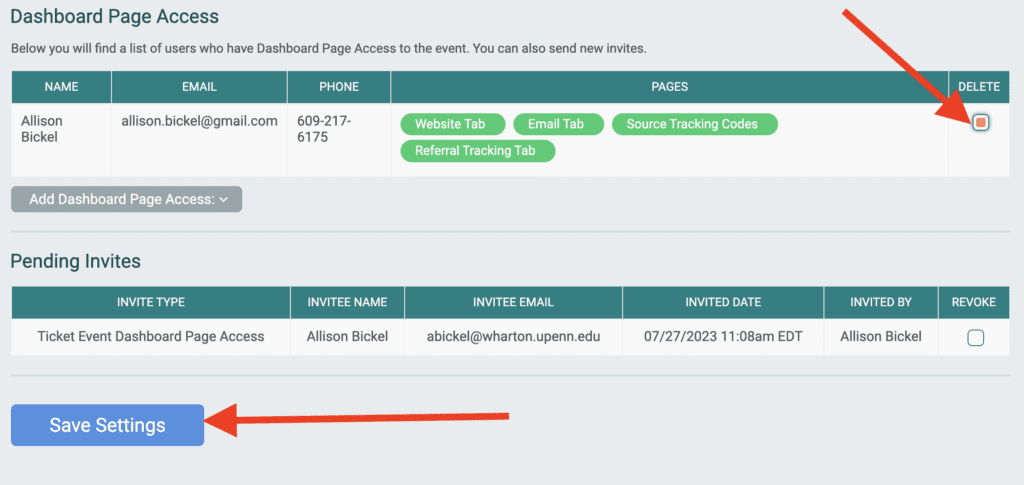The image size is (1024, 485).
Task: Click allison.bickel@gmail.com email cell
Action: click(x=199, y=121)
